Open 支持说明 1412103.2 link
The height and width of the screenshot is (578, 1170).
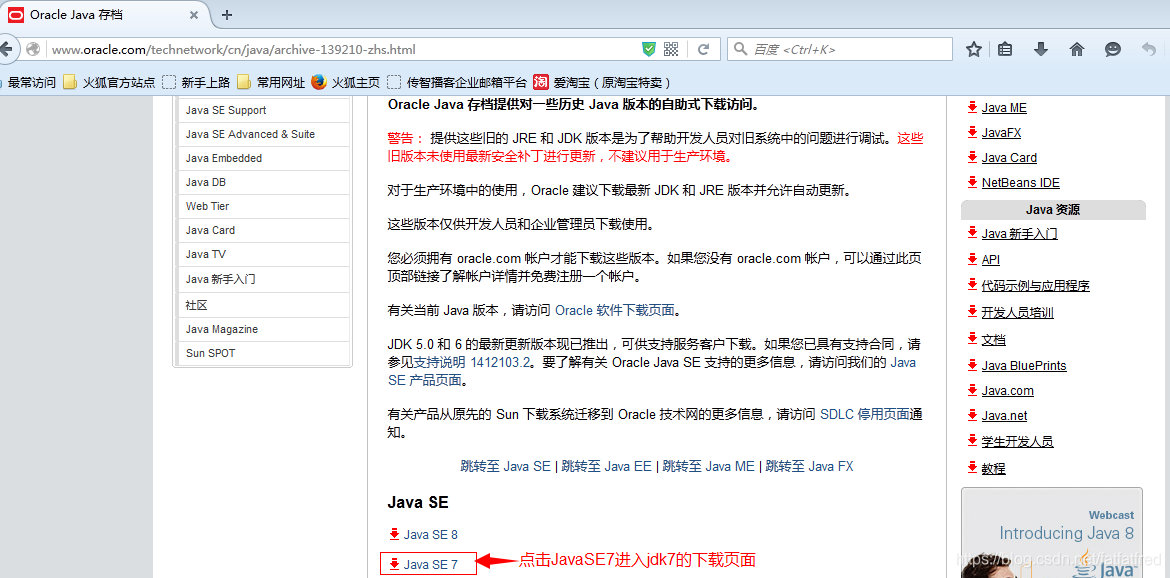472,363
